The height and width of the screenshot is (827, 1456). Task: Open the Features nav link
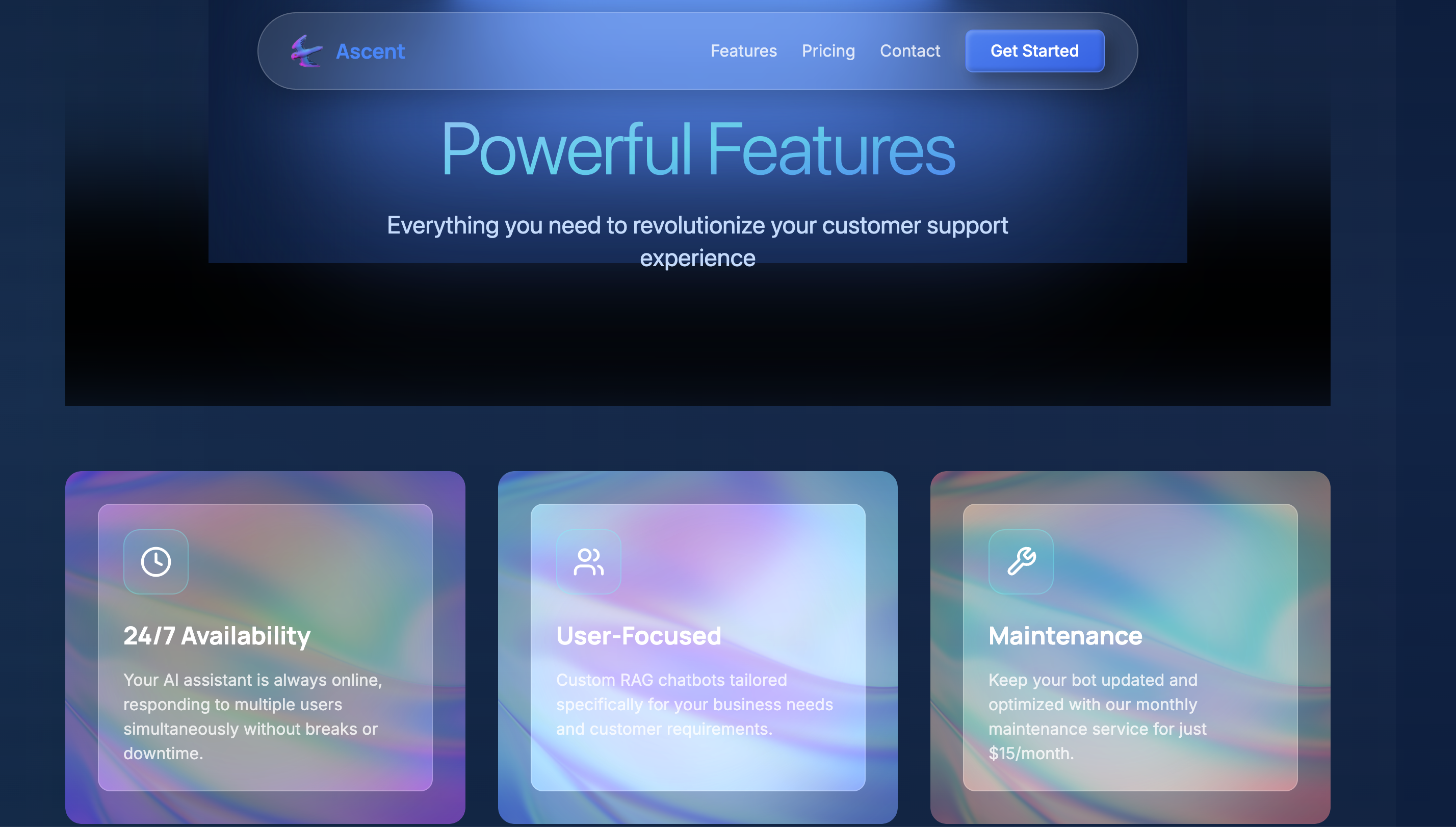tap(743, 51)
